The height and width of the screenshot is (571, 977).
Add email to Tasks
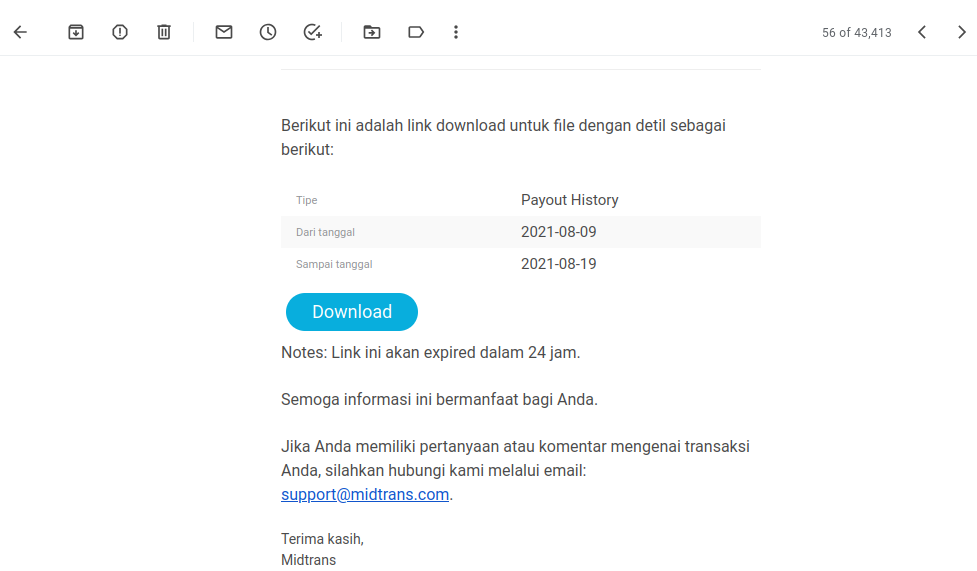pyautogui.click(x=312, y=32)
